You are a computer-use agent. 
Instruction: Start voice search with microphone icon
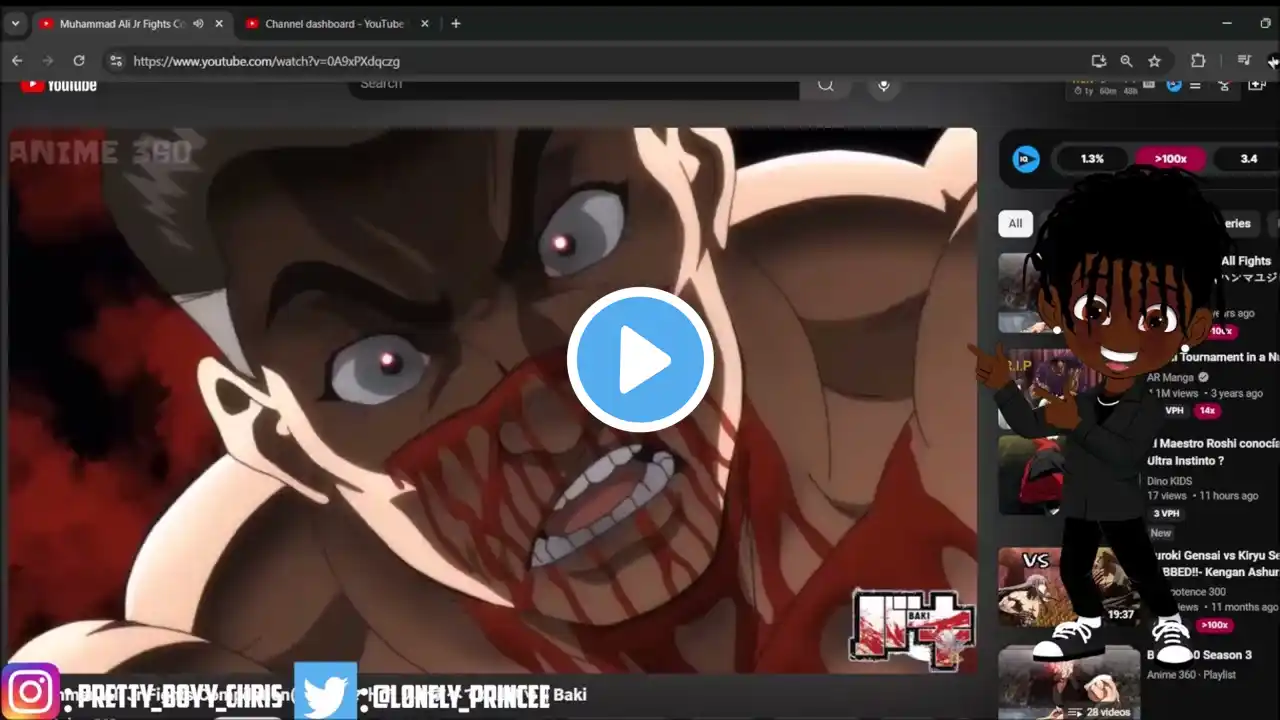coord(884,85)
